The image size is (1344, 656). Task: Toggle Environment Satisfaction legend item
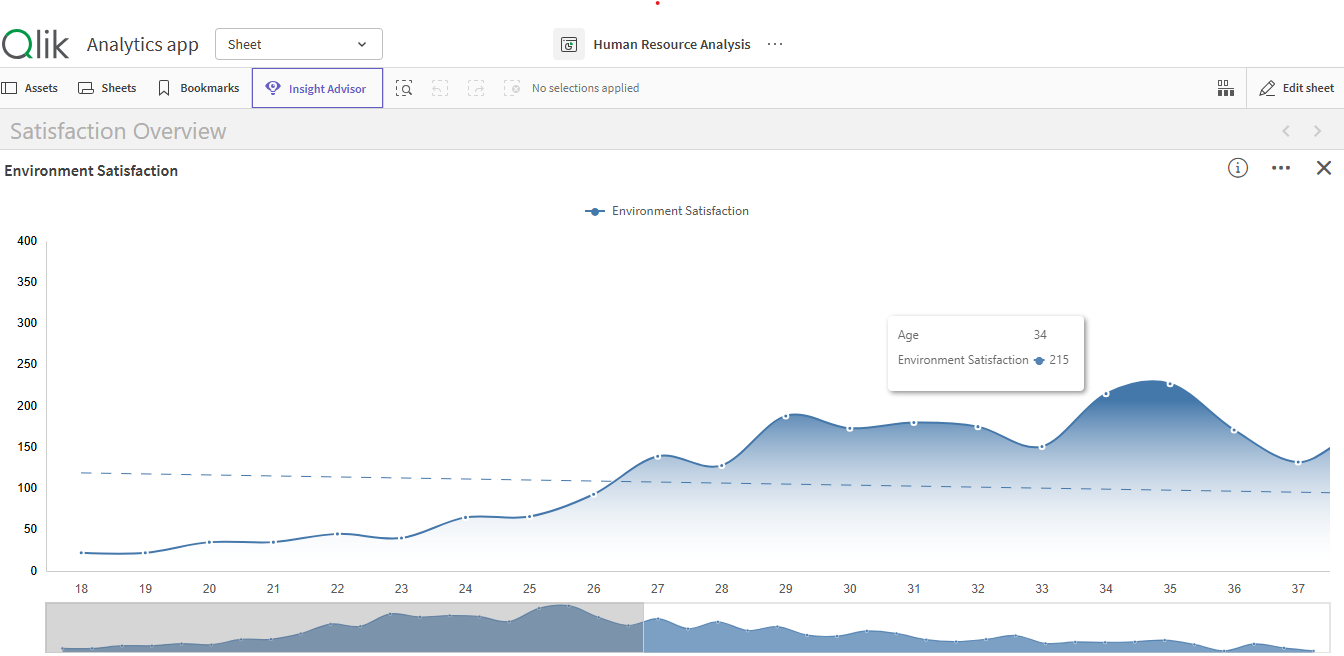[x=667, y=211]
